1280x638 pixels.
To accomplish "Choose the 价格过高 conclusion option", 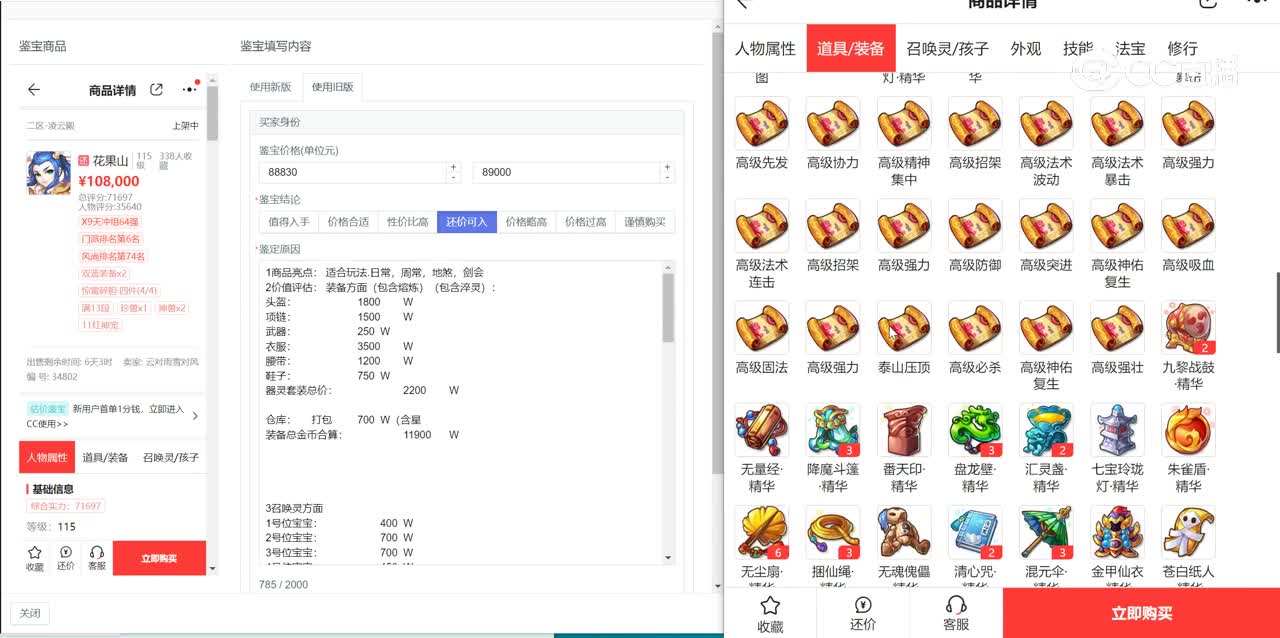I will [x=585, y=222].
